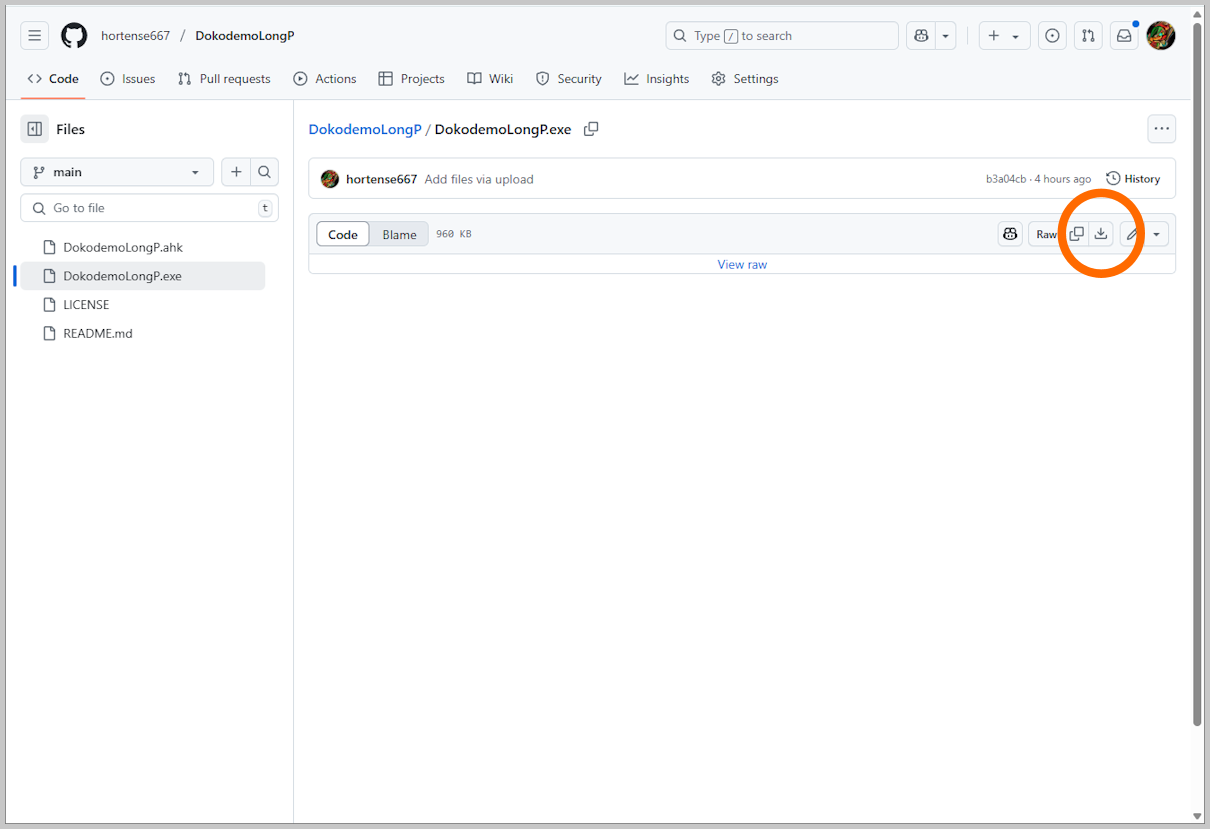Switch to Blame view toggle
This screenshot has height=829, width=1210.
coord(399,234)
